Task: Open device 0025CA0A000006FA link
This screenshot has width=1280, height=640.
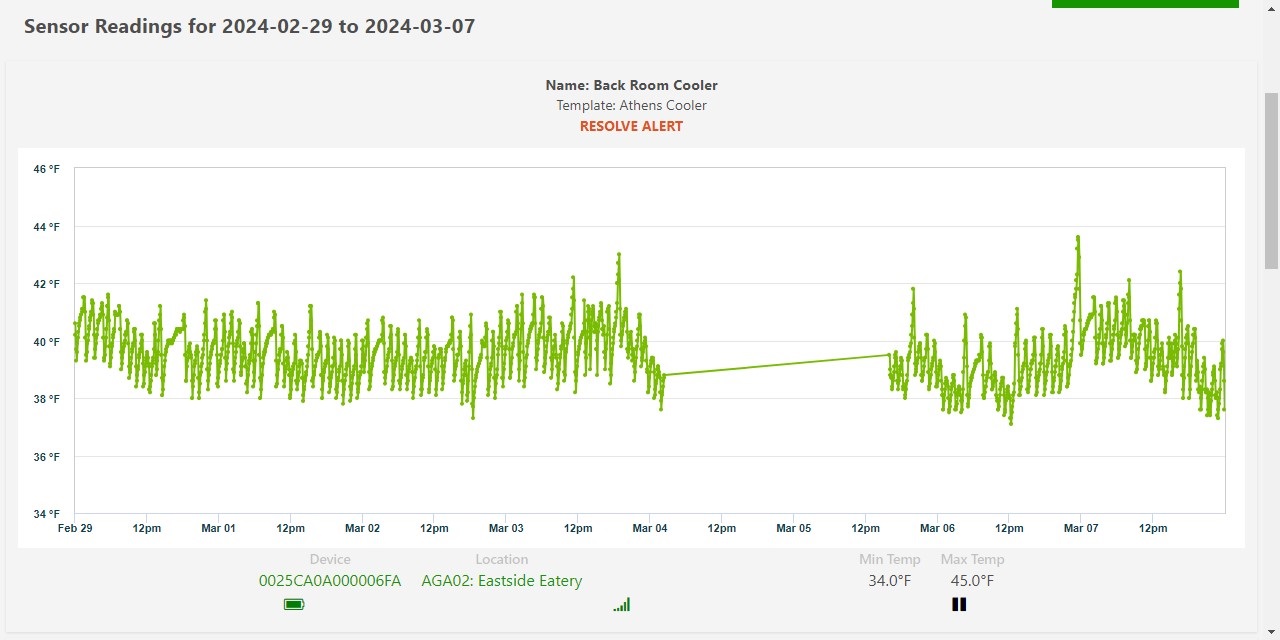Action: click(x=330, y=581)
